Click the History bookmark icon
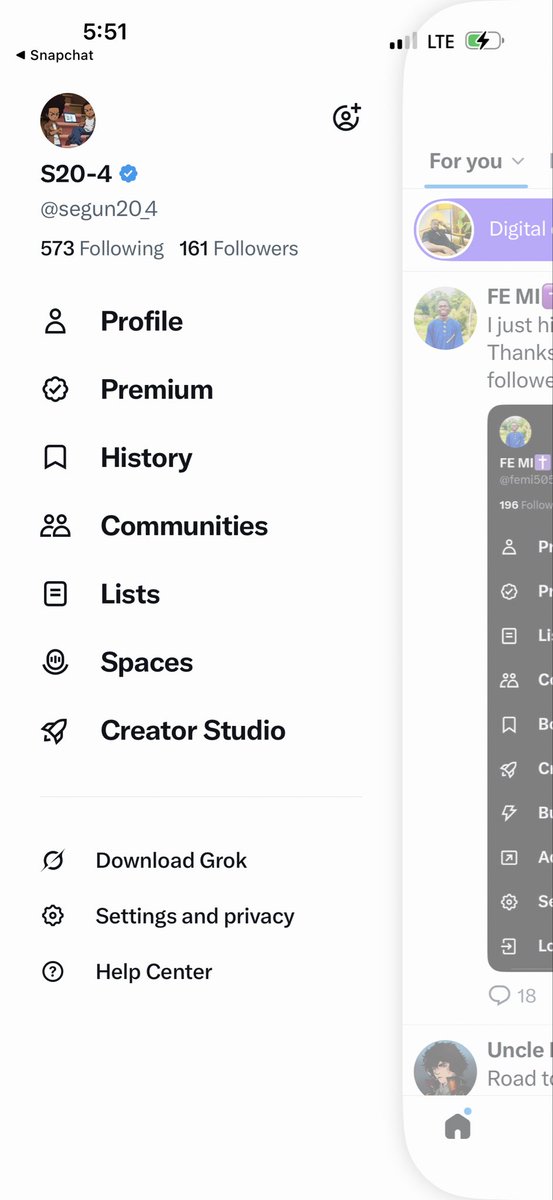The image size is (553, 1200). 55,458
